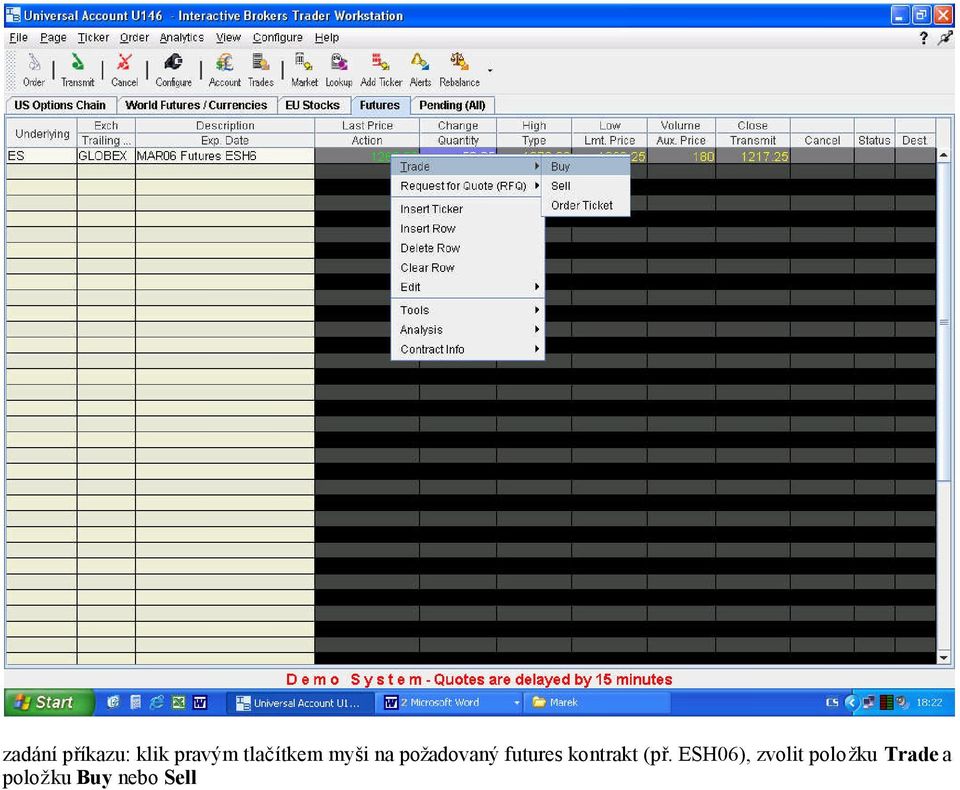The width and height of the screenshot is (960, 790).
Task: Click the Lookup toolbar icon
Action: (x=339, y=69)
